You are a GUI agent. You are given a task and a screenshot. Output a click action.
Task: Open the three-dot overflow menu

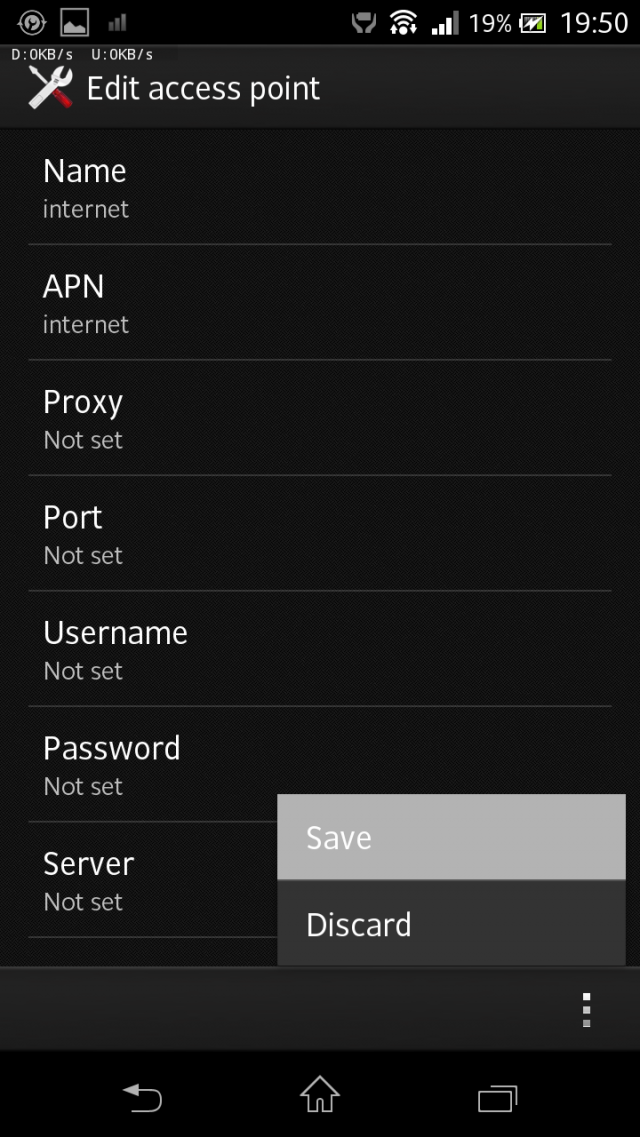click(586, 1010)
